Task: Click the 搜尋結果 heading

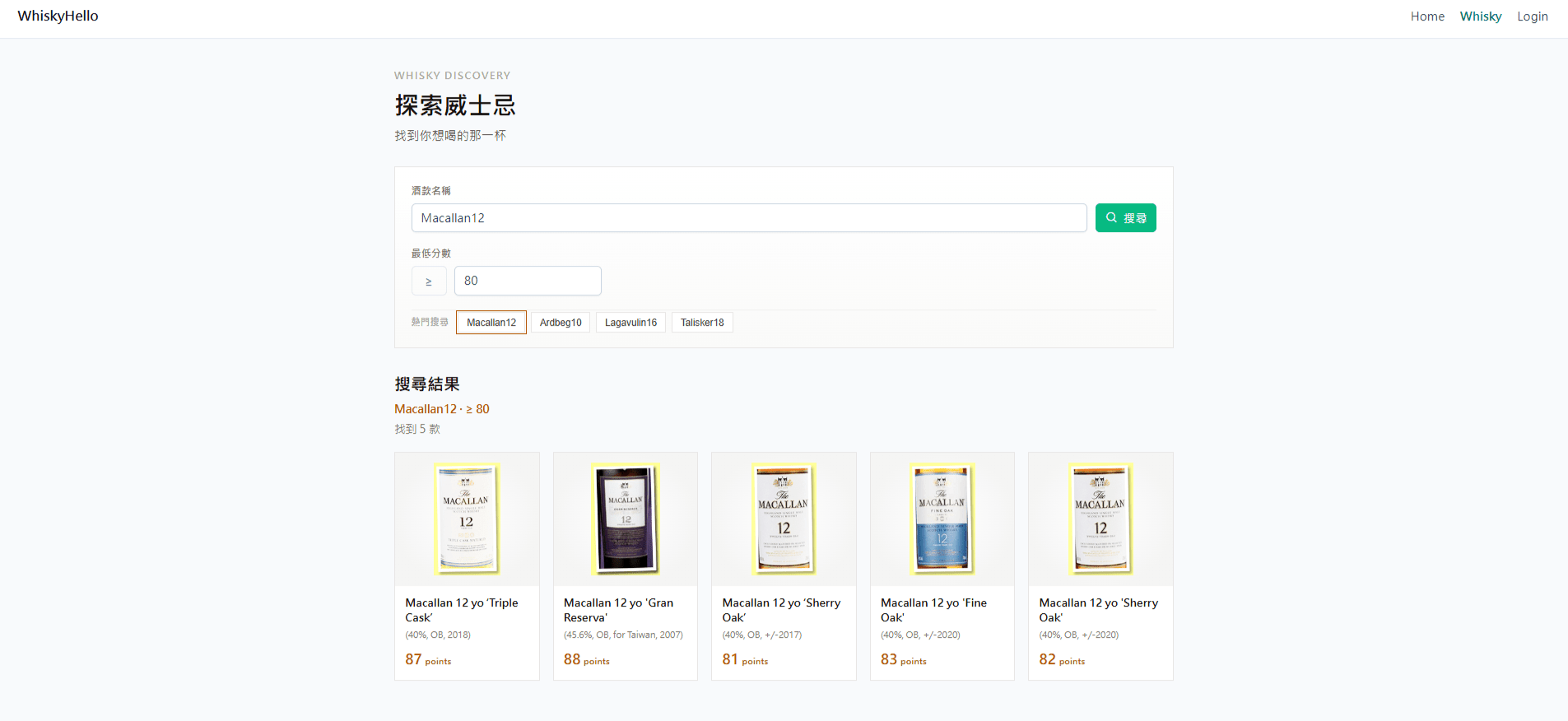Action: pyautogui.click(x=427, y=384)
